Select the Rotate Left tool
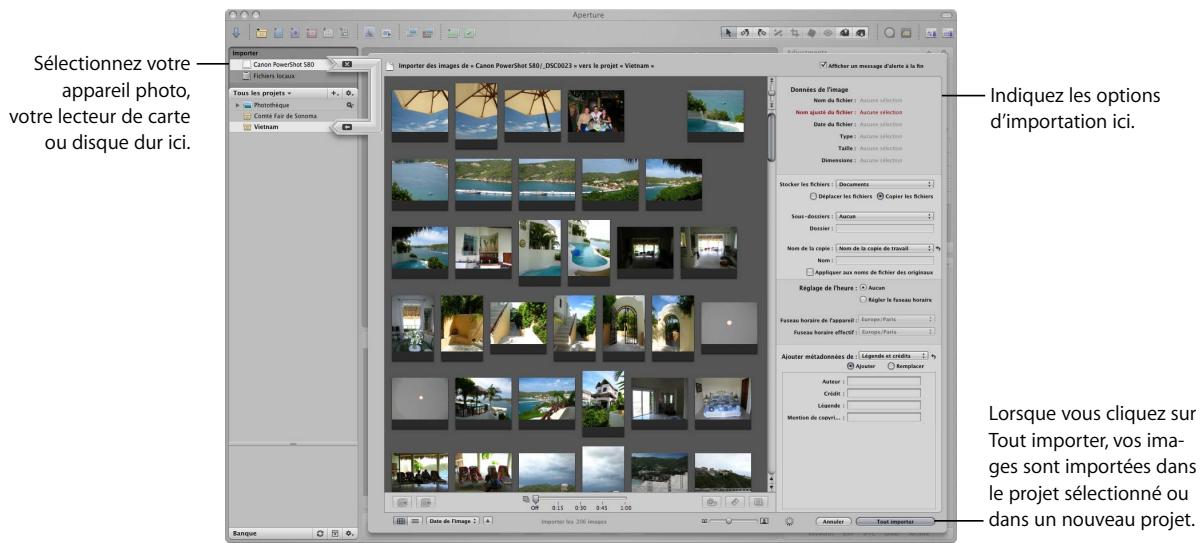The width and height of the screenshot is (1204, 543). (x=745, y=33)
